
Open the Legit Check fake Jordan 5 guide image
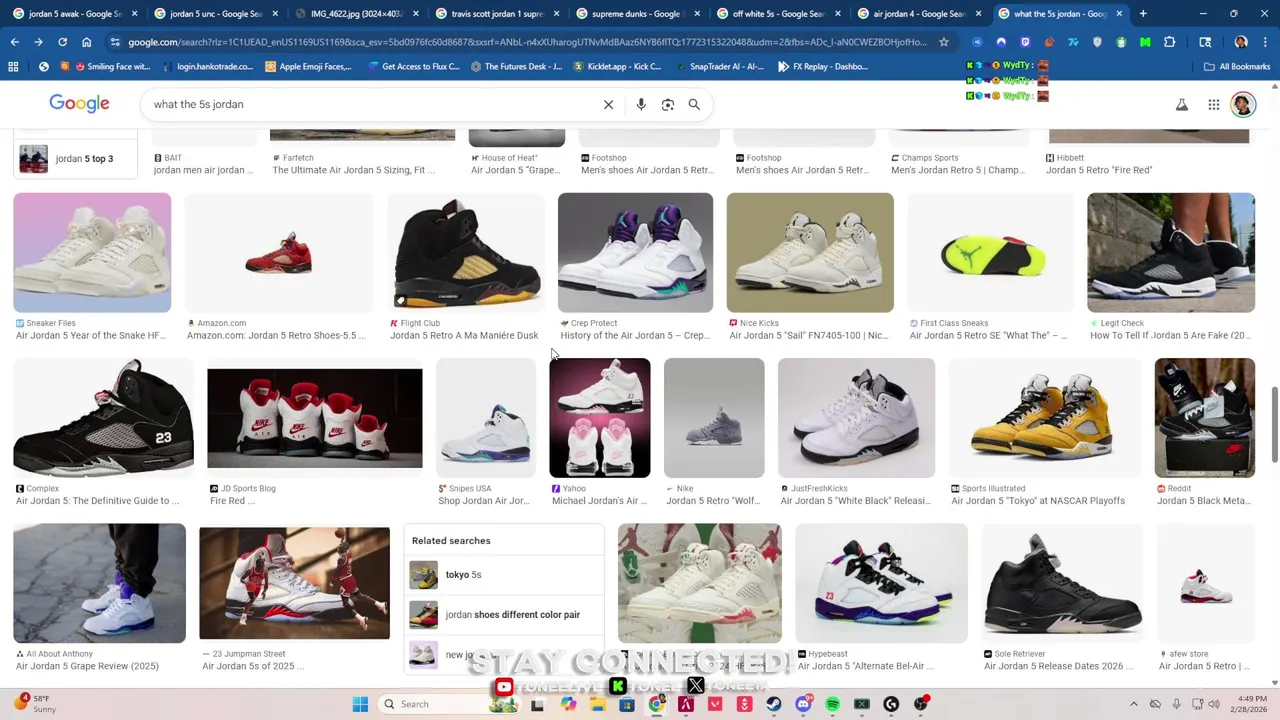[1171, 253]
